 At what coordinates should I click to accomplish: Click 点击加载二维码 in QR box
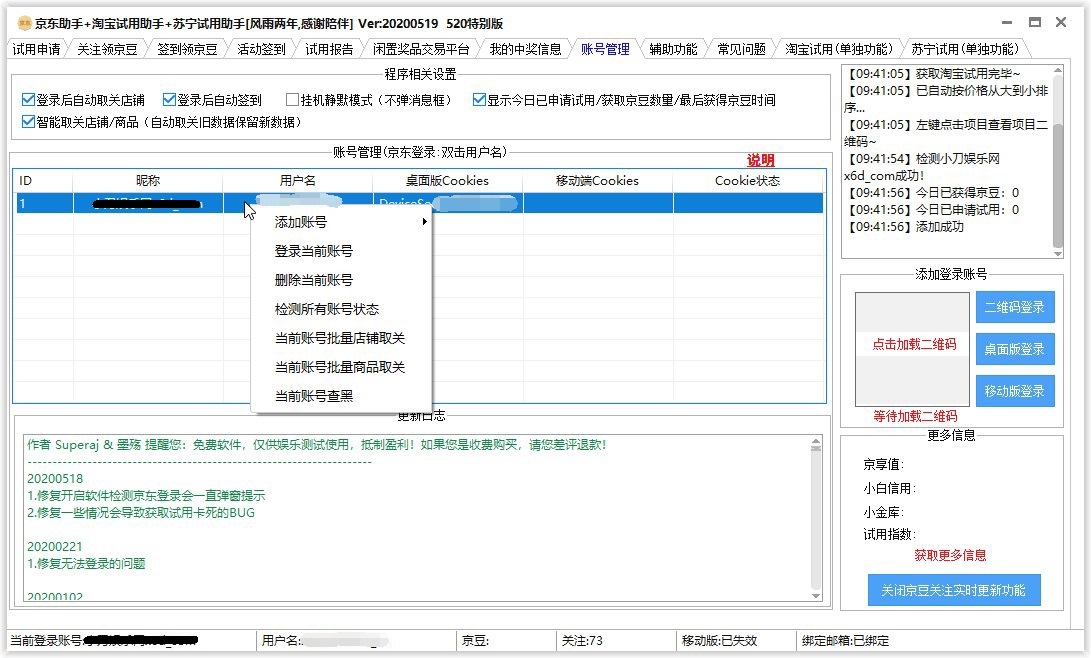coord(914,344)
